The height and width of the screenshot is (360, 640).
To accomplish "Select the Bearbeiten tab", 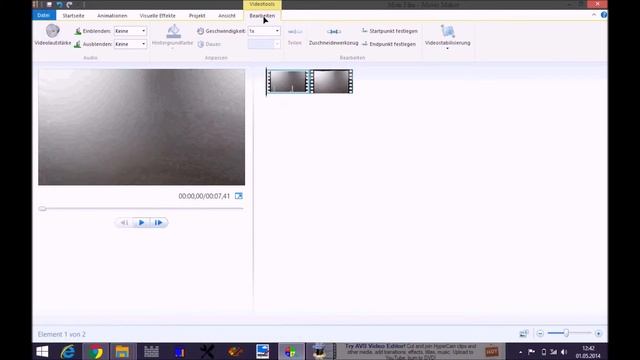I will click(x=262, y=16).
